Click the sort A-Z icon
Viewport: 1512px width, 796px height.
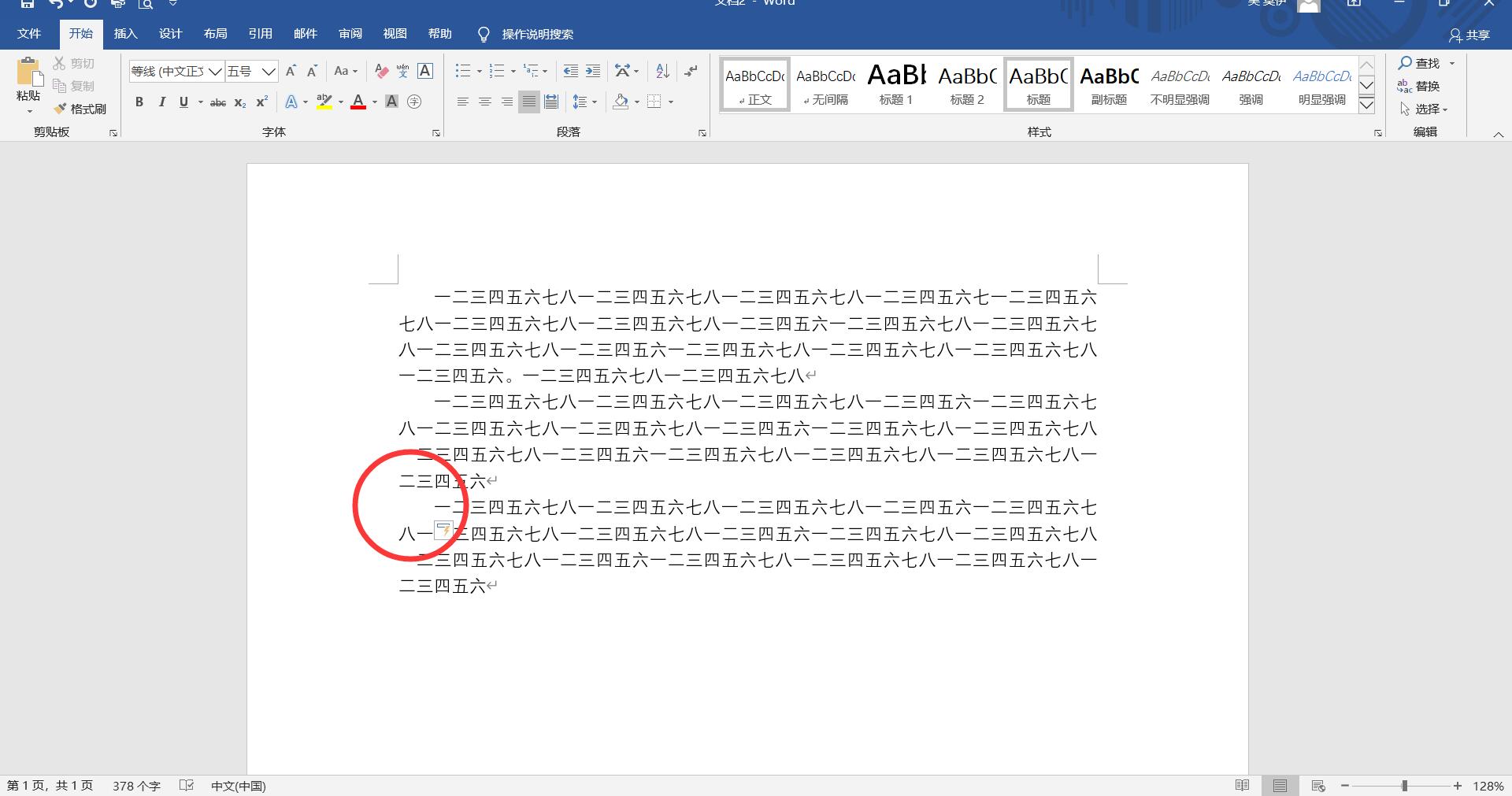[662, 72]
